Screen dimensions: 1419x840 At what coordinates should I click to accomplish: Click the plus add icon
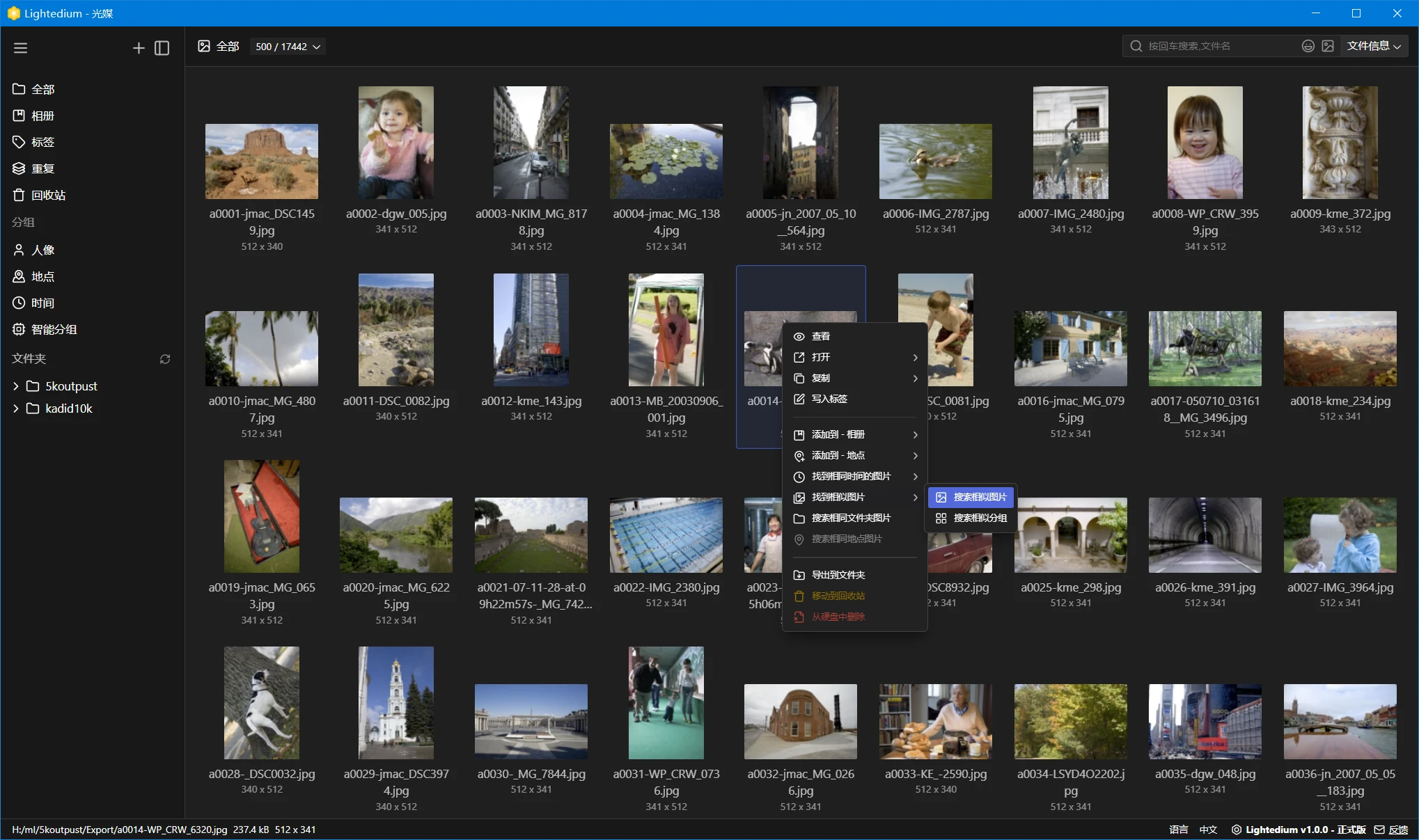coord(139,48)
